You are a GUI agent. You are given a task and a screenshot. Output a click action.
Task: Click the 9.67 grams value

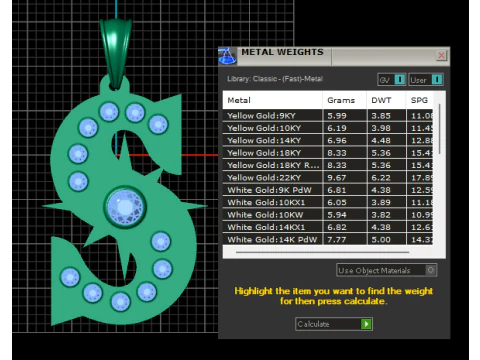point(337,178)
